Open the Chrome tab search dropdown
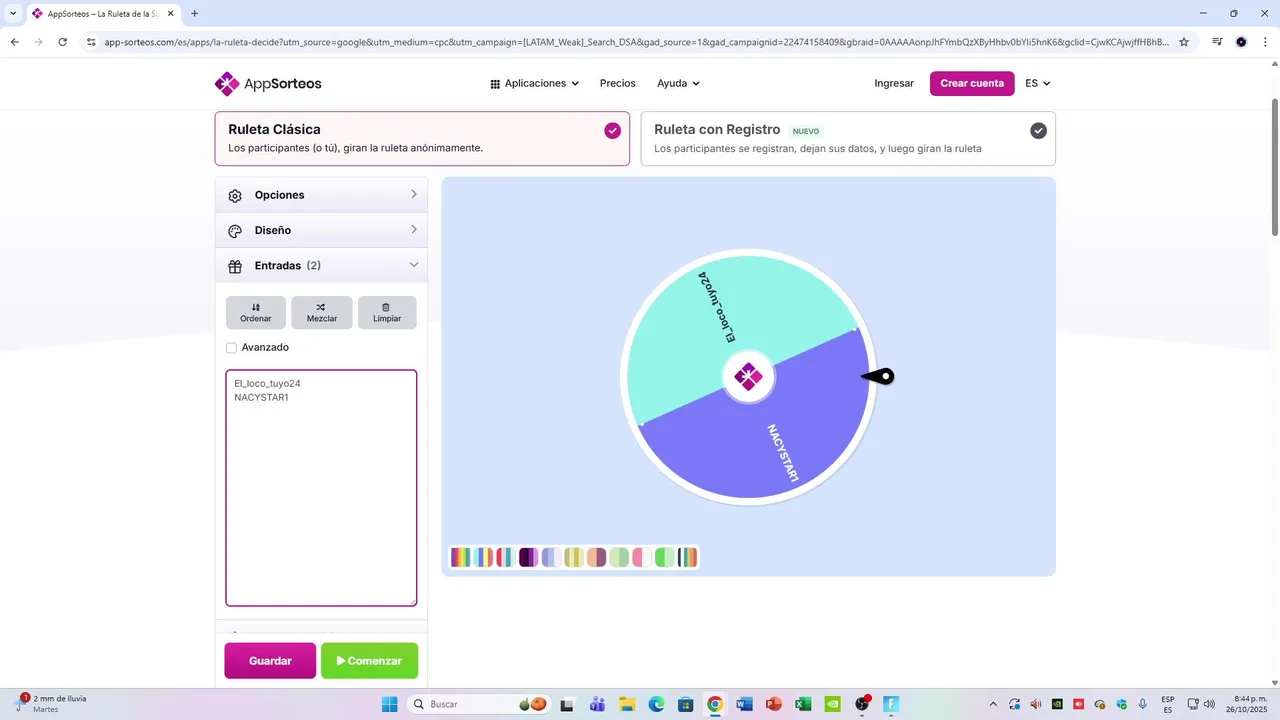The height and width of the screenshot is (720, 1280). click(x=13, y=13)
